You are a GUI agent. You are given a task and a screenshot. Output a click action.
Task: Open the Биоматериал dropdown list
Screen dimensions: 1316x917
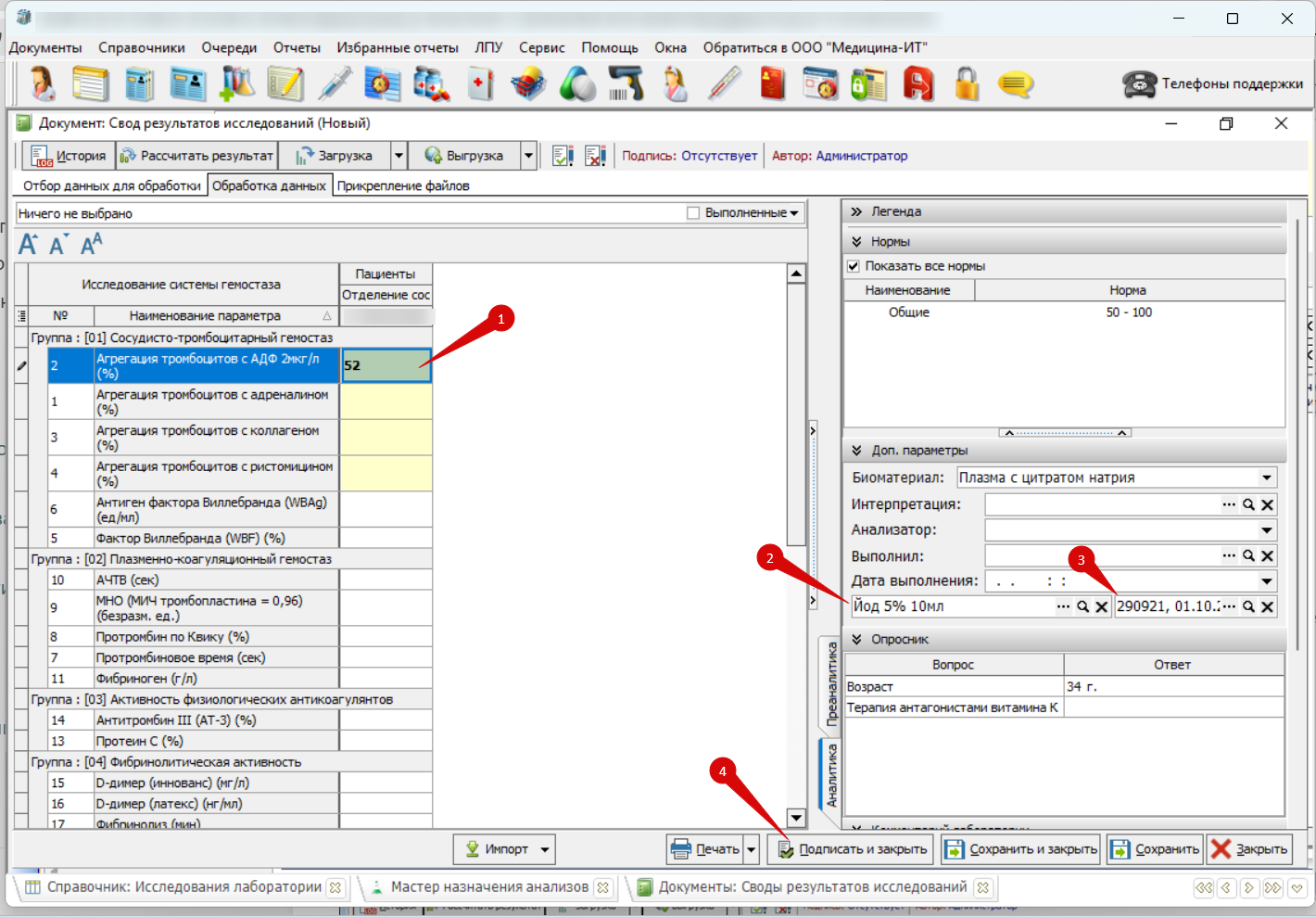(1267, 478)
